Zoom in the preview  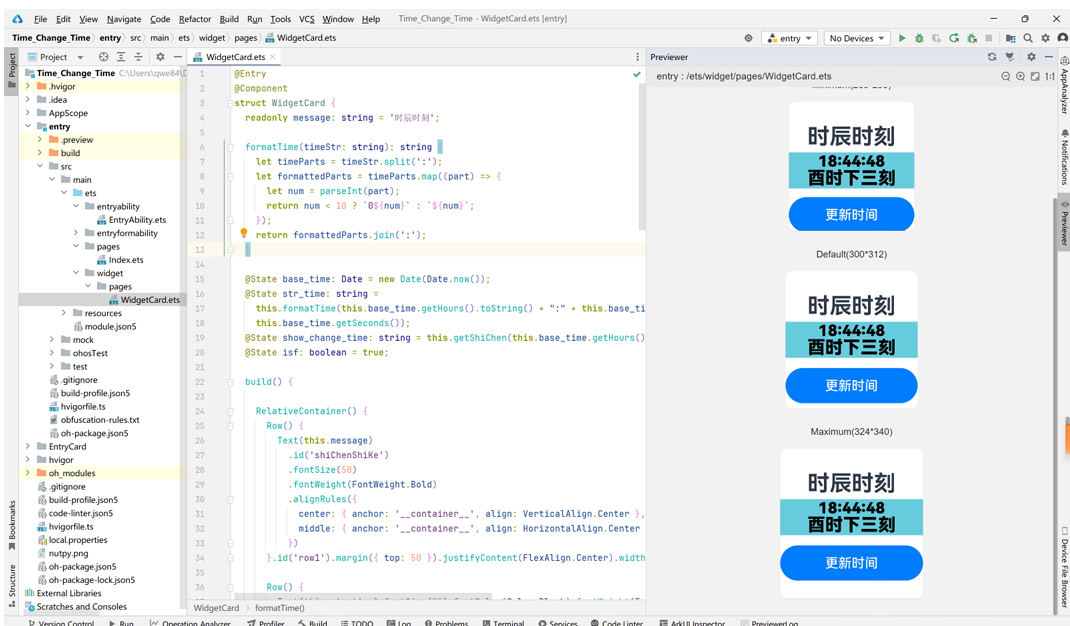coord(1020,76)
